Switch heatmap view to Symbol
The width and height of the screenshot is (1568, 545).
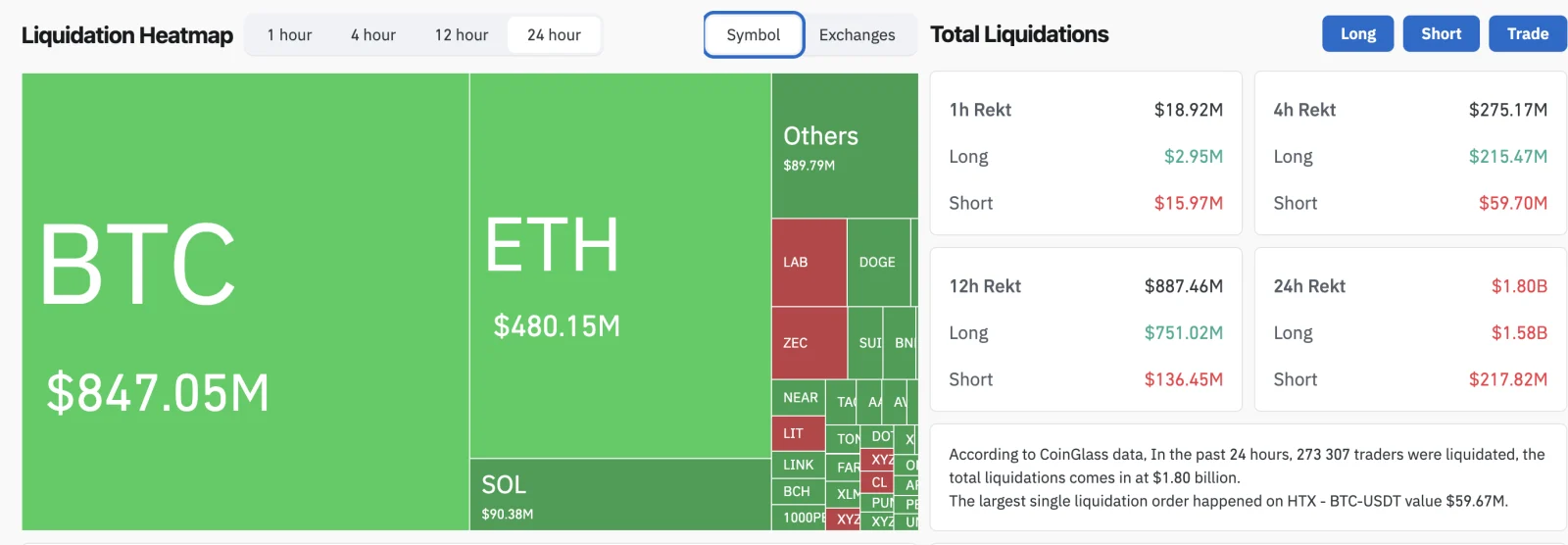pyautogui.click(x=754, y=35)
